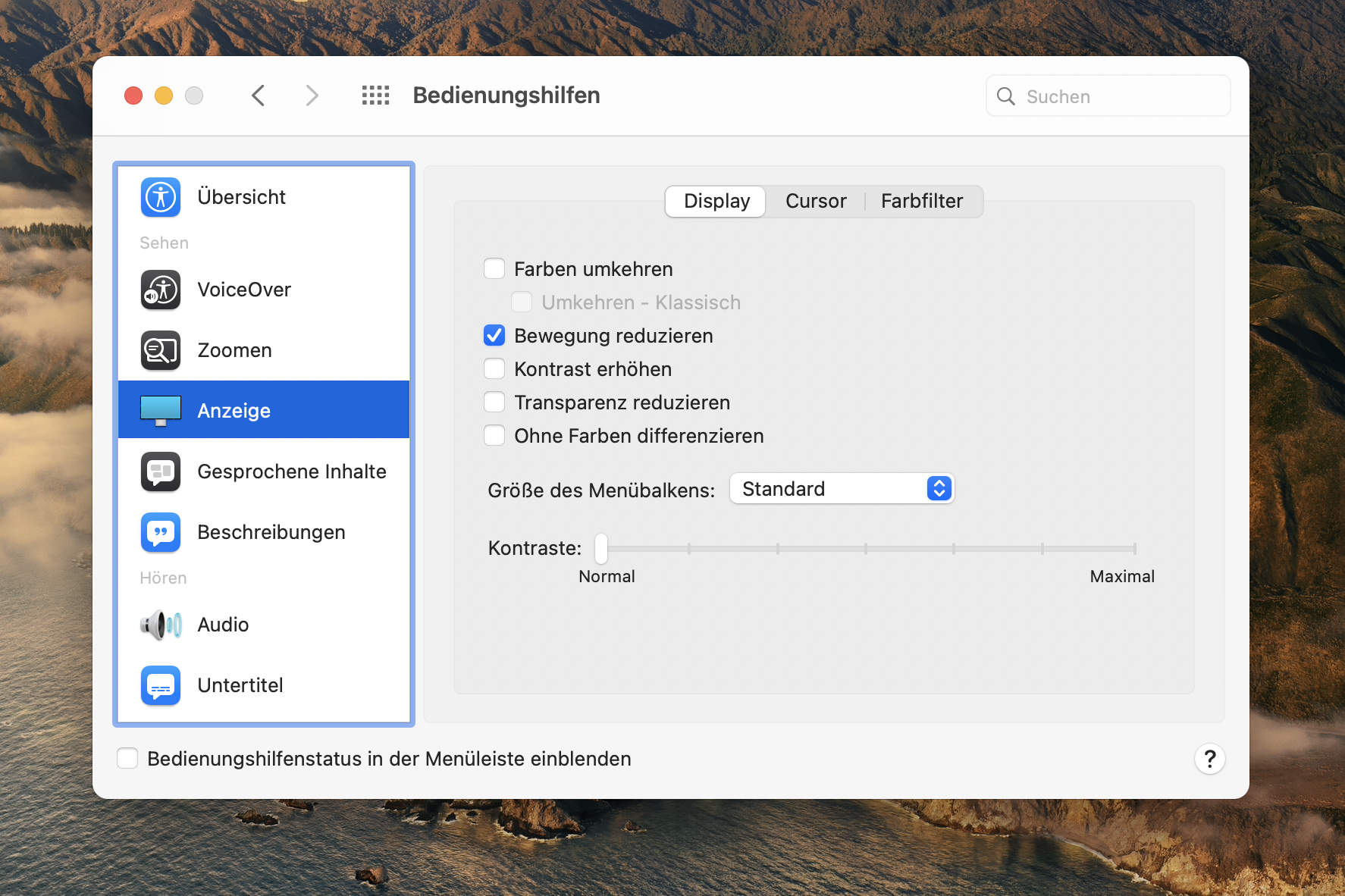
Task: Open the Audio speaker icon
Action: pyautogui.click(x=160, y=625)
